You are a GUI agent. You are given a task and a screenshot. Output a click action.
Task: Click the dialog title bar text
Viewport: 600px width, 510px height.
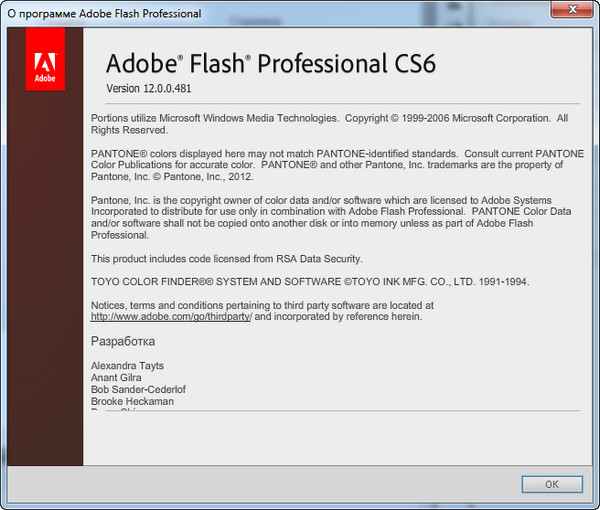[x=104, y=14]
